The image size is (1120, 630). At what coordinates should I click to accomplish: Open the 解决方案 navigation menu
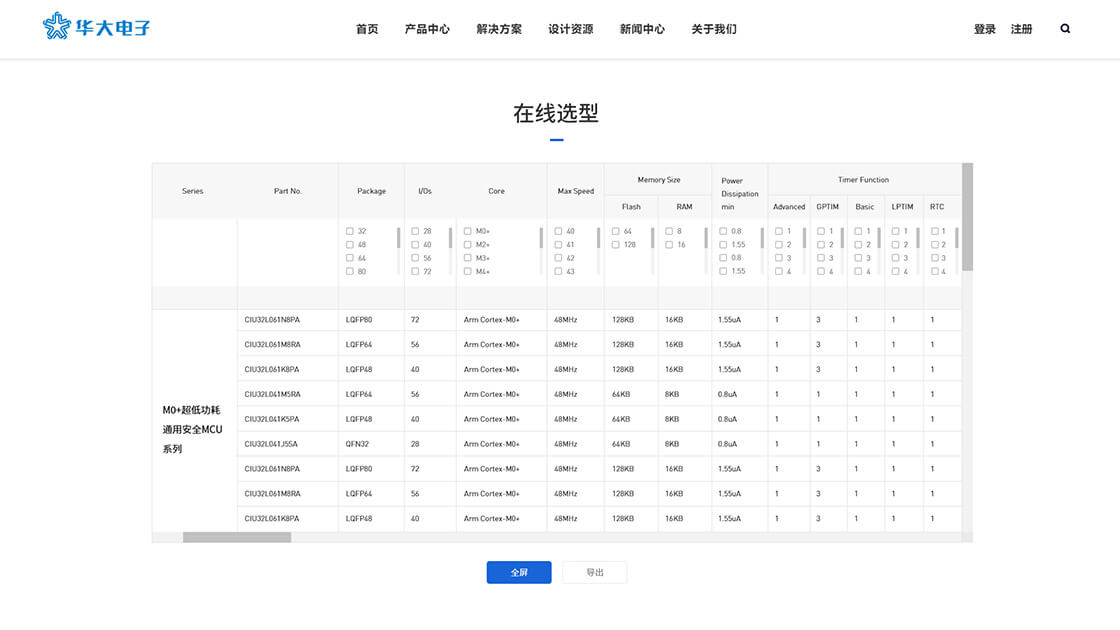tap(499, 29)
